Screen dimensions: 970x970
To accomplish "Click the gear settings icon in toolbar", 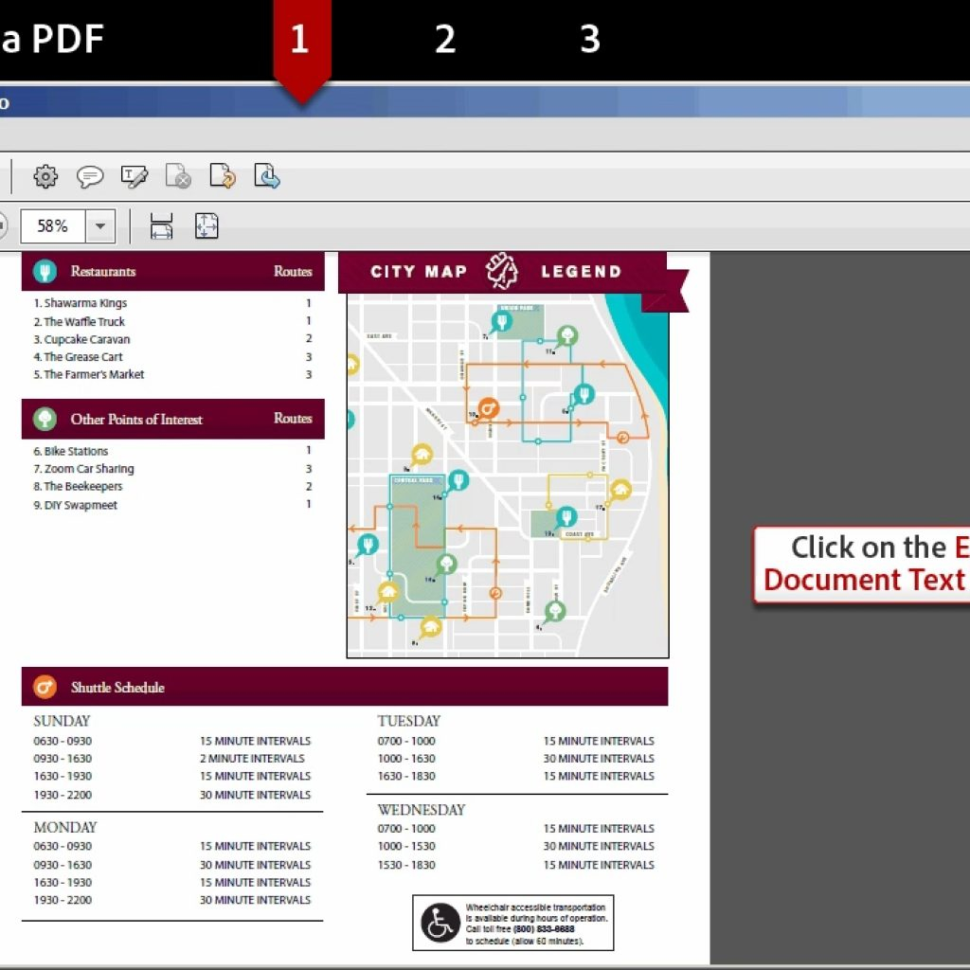I will [x=45, y=177].
